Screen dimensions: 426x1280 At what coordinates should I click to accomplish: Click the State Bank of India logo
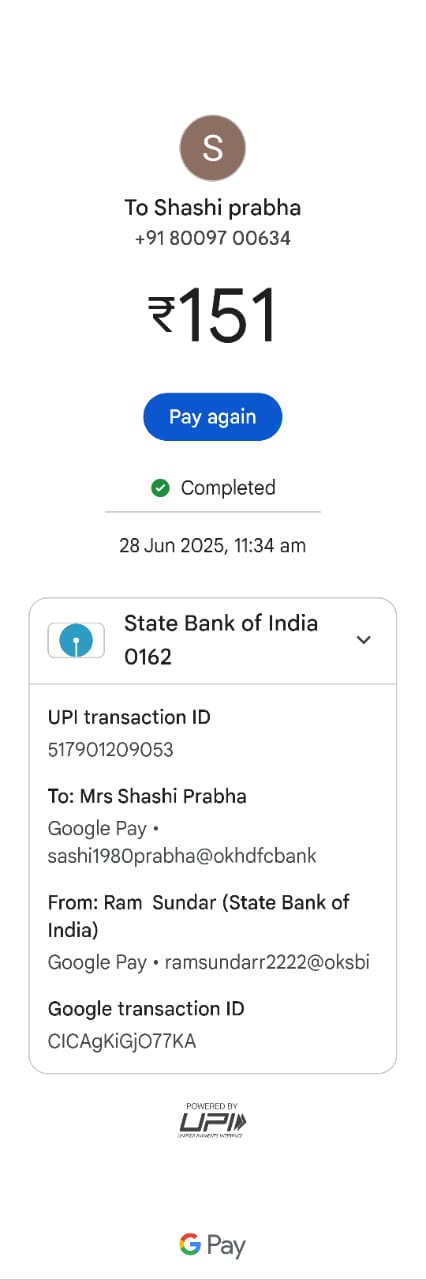[76, 640]
